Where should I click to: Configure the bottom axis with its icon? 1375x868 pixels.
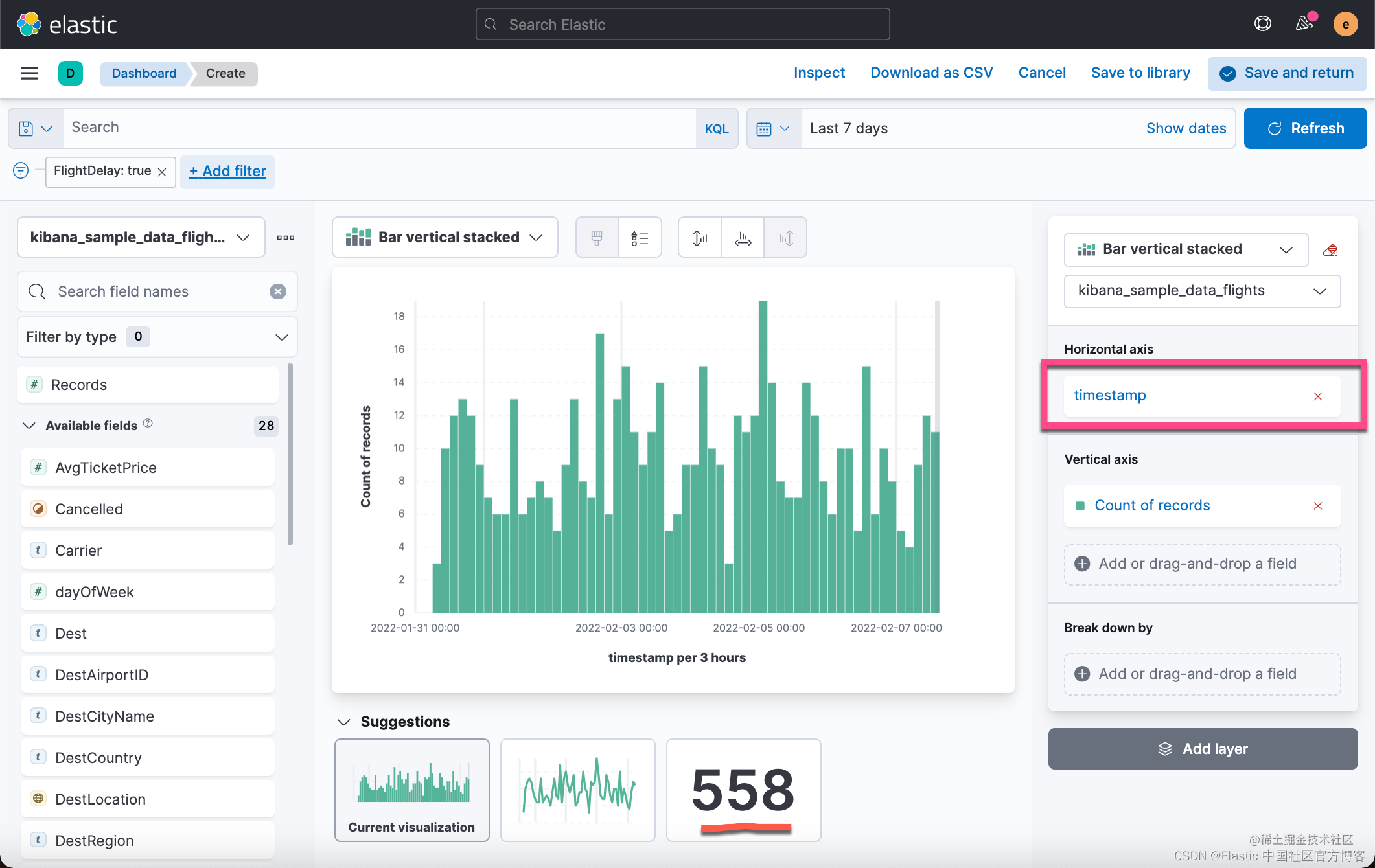pyautogui.click(x=742, y=237)
